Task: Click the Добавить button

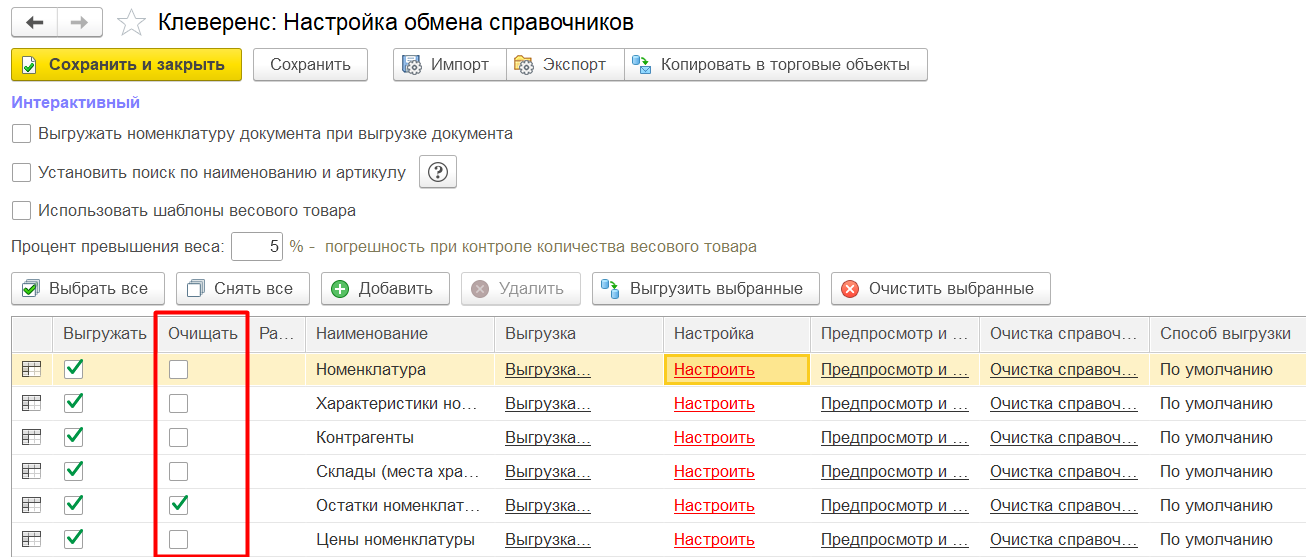Action: [385, 288]
